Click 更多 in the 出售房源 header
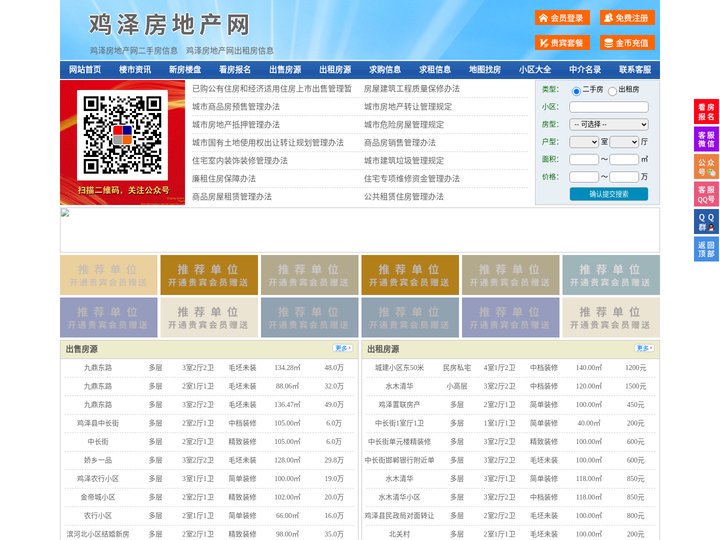Viewport: 720px width, 540px height. coord(343,349)
